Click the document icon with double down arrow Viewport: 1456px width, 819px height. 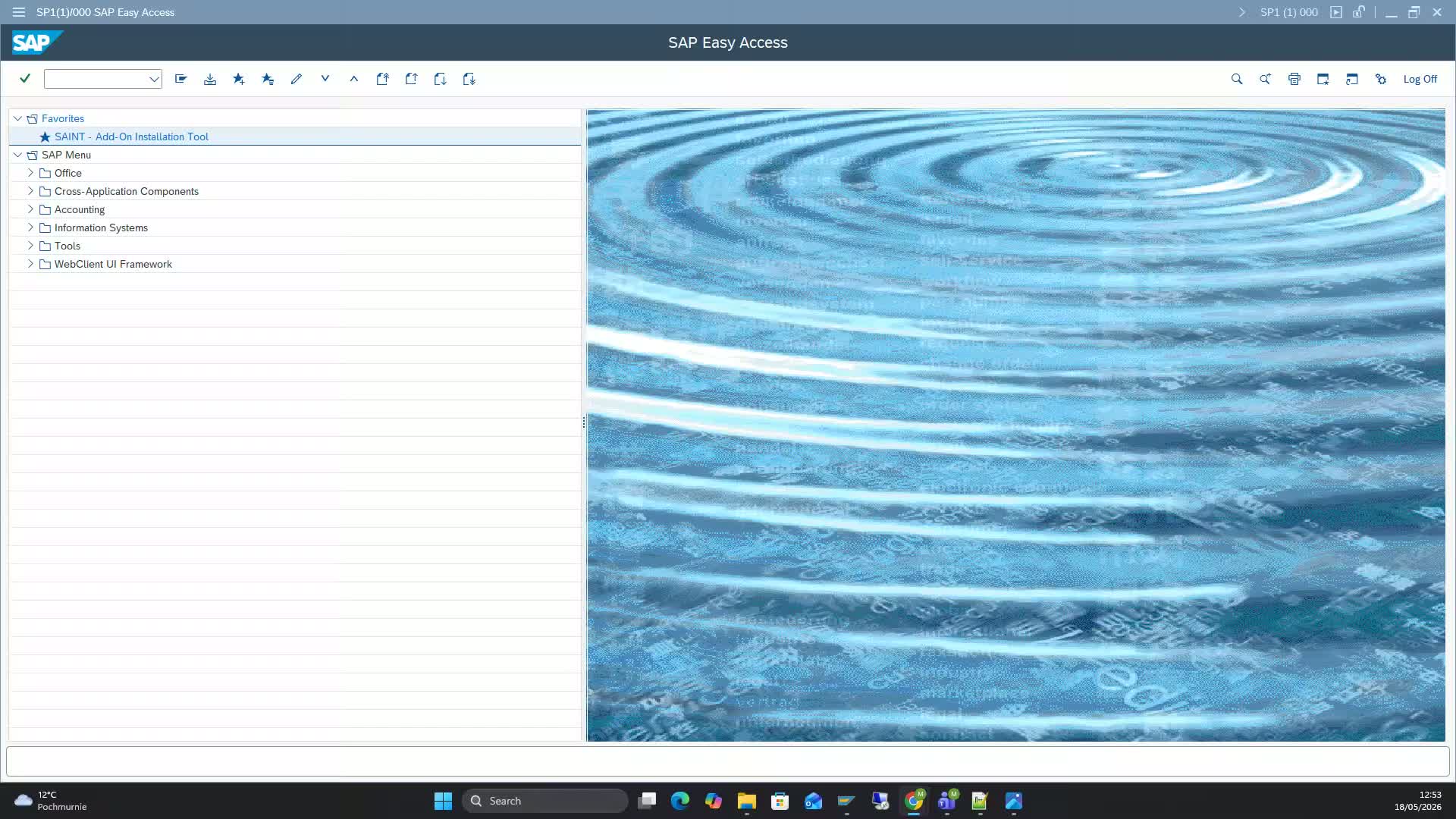point(469,79)
